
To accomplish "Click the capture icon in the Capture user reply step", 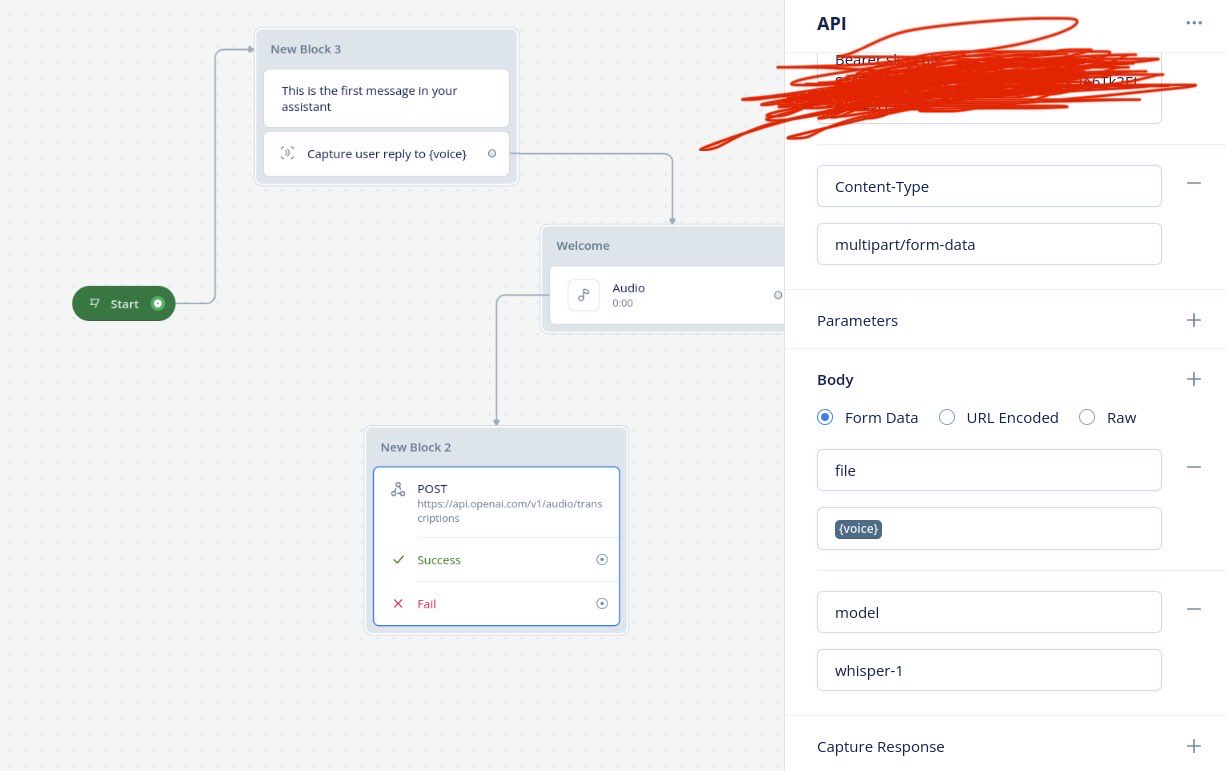I will click(x=287, y=153).
